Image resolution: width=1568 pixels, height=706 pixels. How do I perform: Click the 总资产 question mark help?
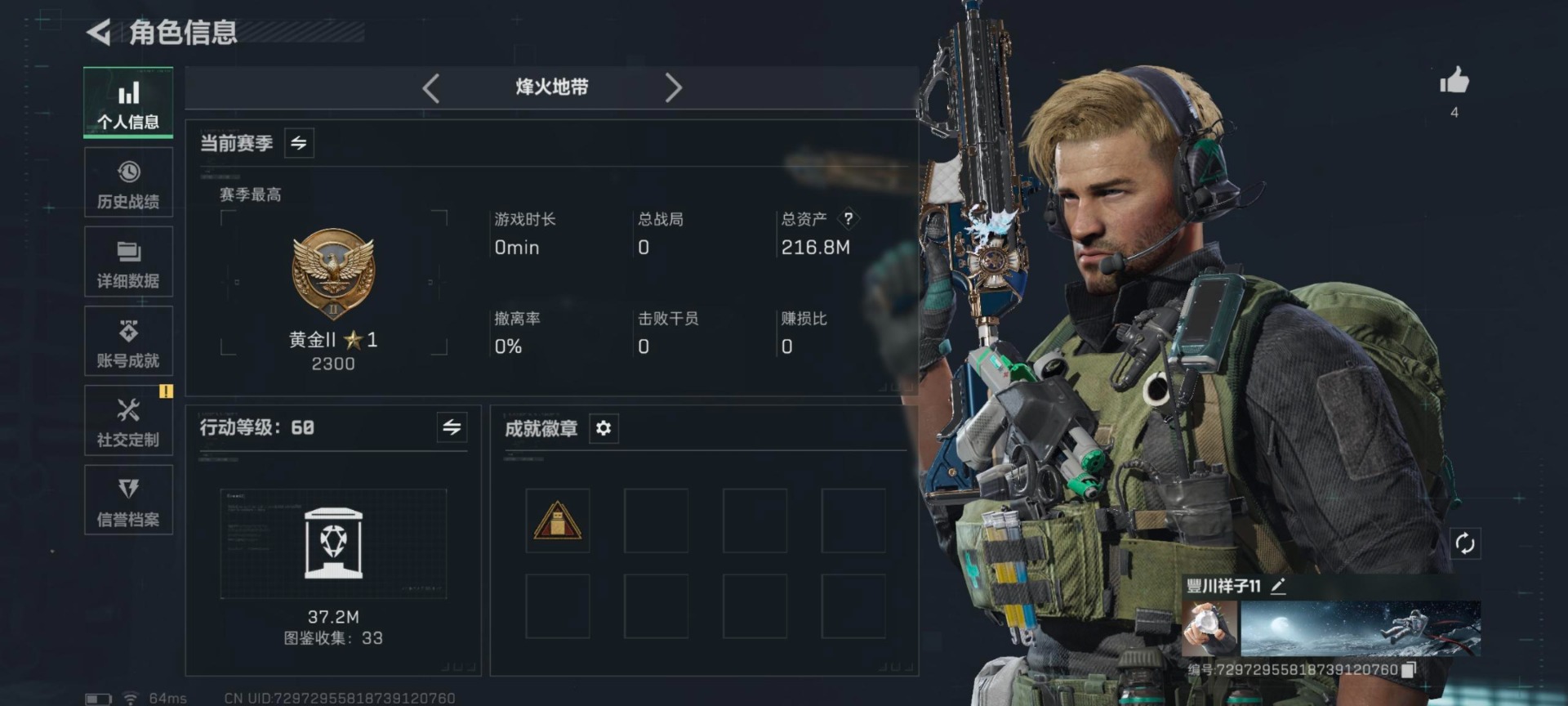849,218
